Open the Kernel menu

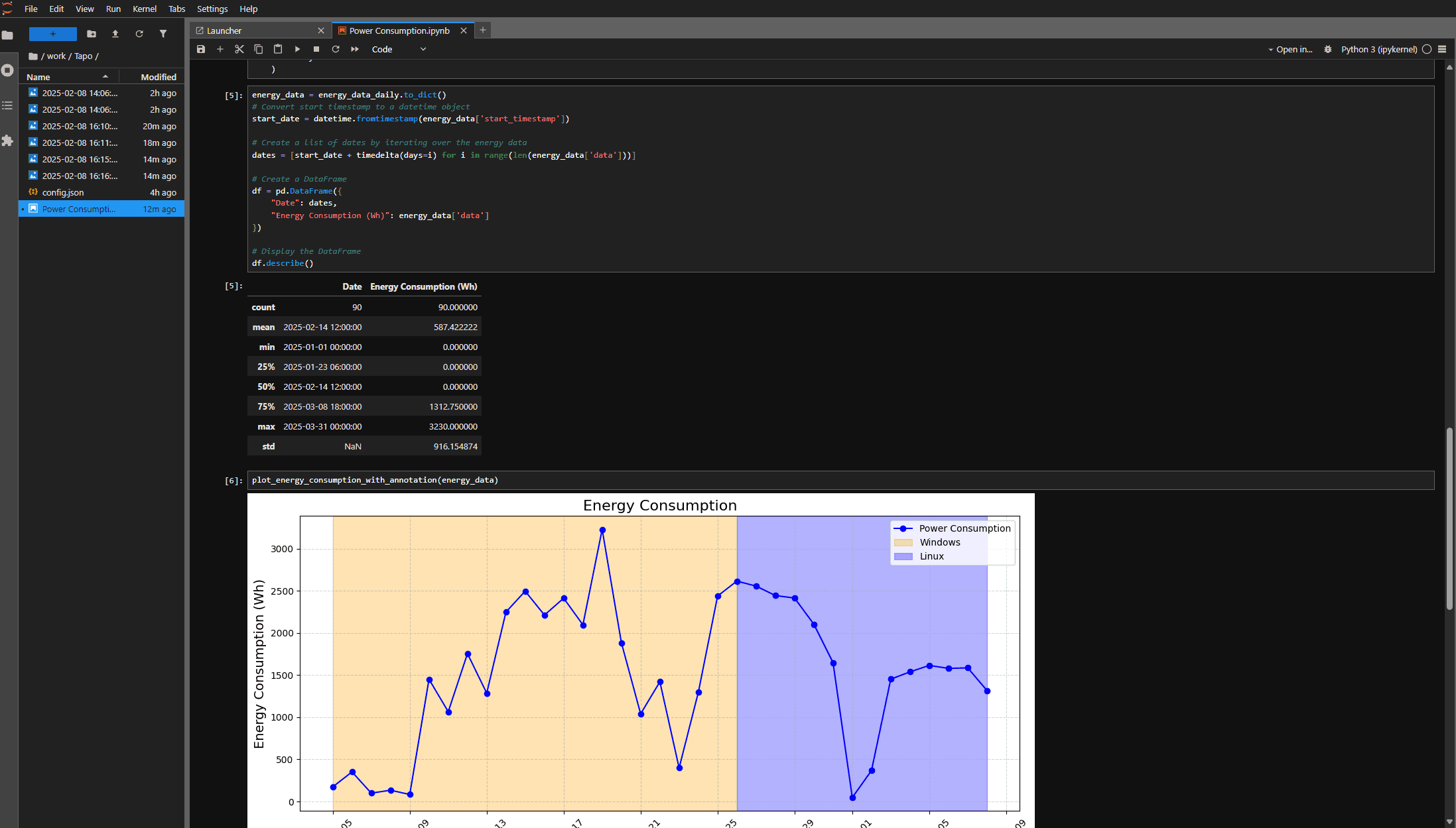point(145,9)
